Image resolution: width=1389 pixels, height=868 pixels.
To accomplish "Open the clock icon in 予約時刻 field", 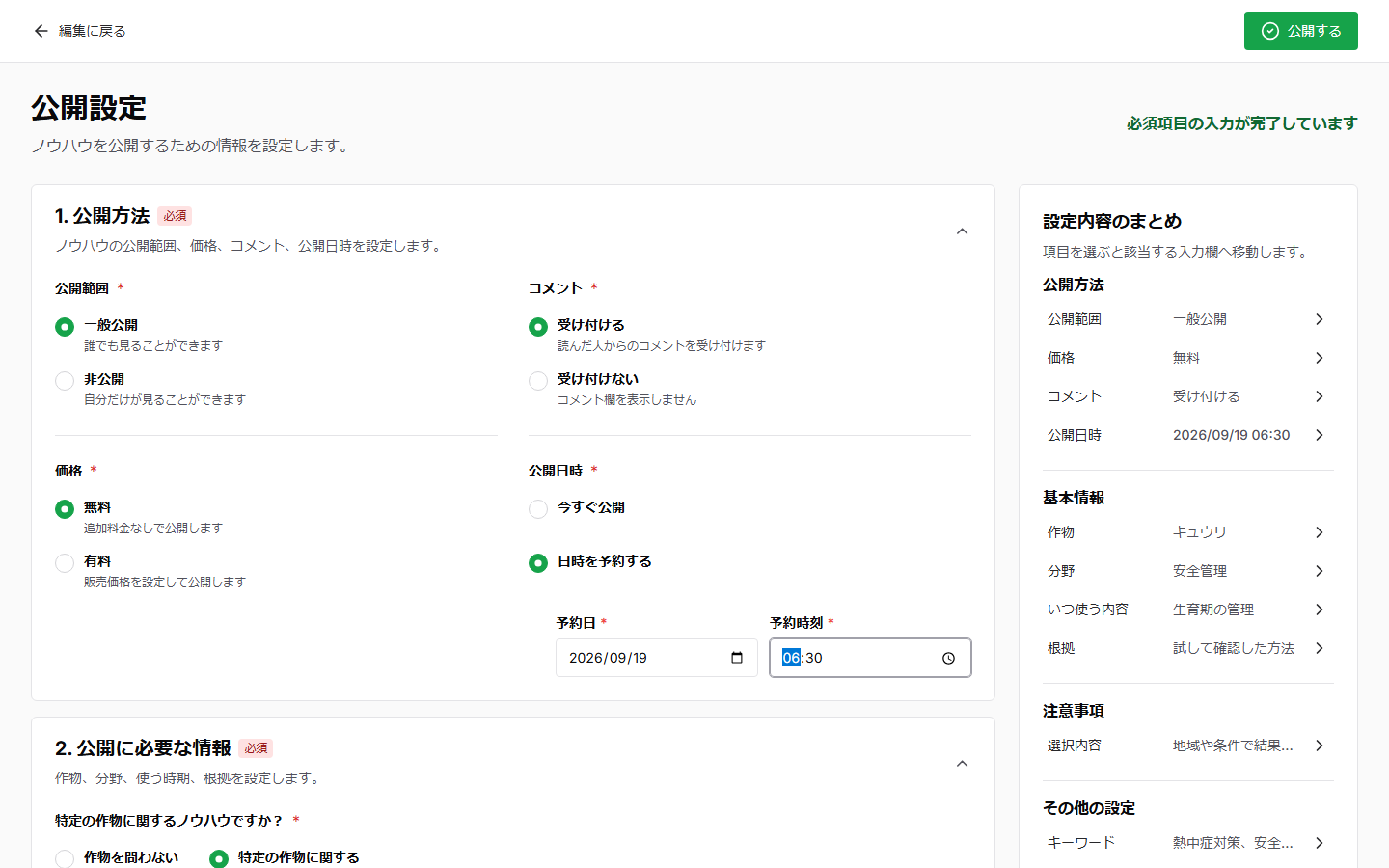I will (948, 658).
